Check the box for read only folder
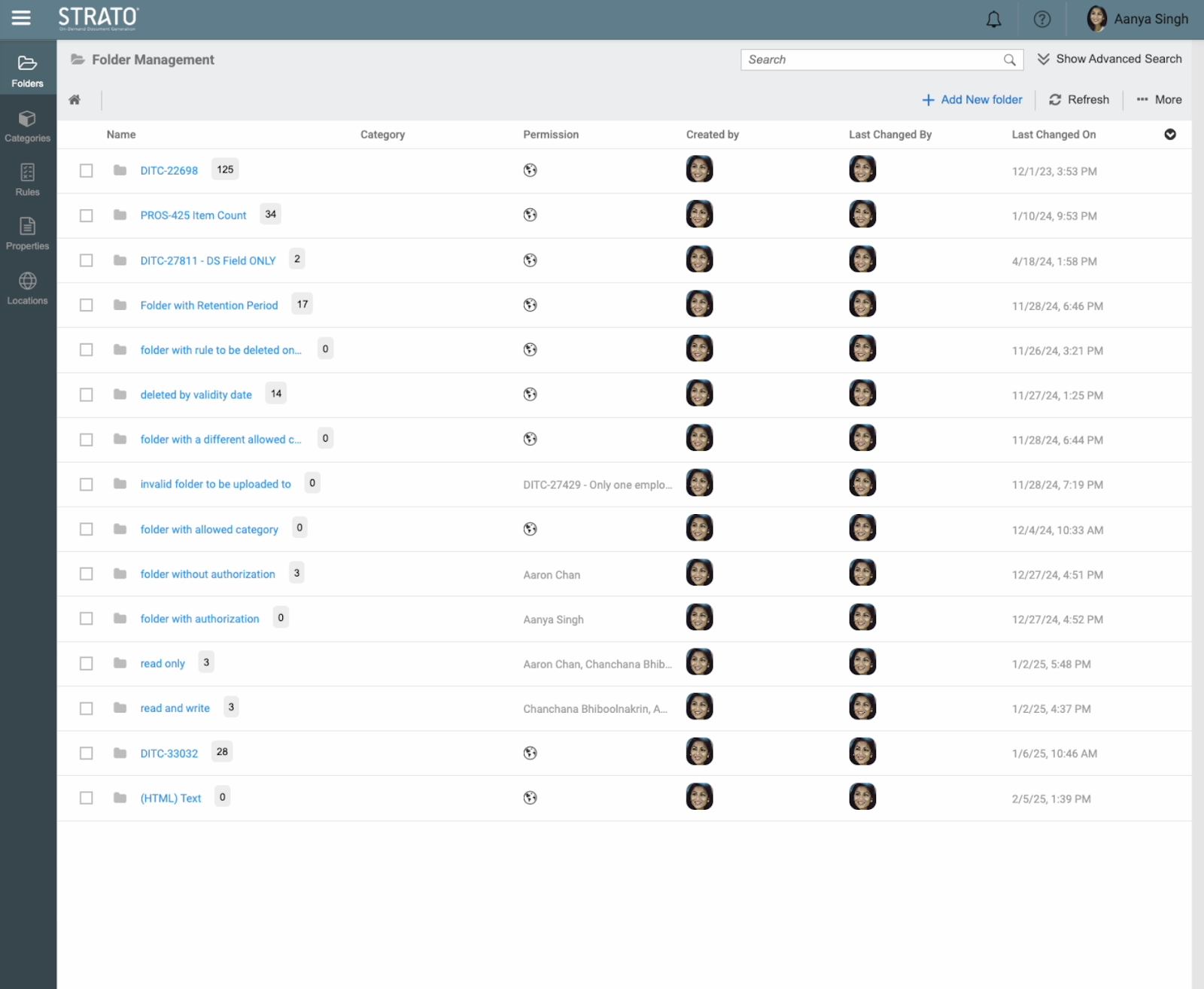This screenshot has height=989, width=1204. (87, 664)
